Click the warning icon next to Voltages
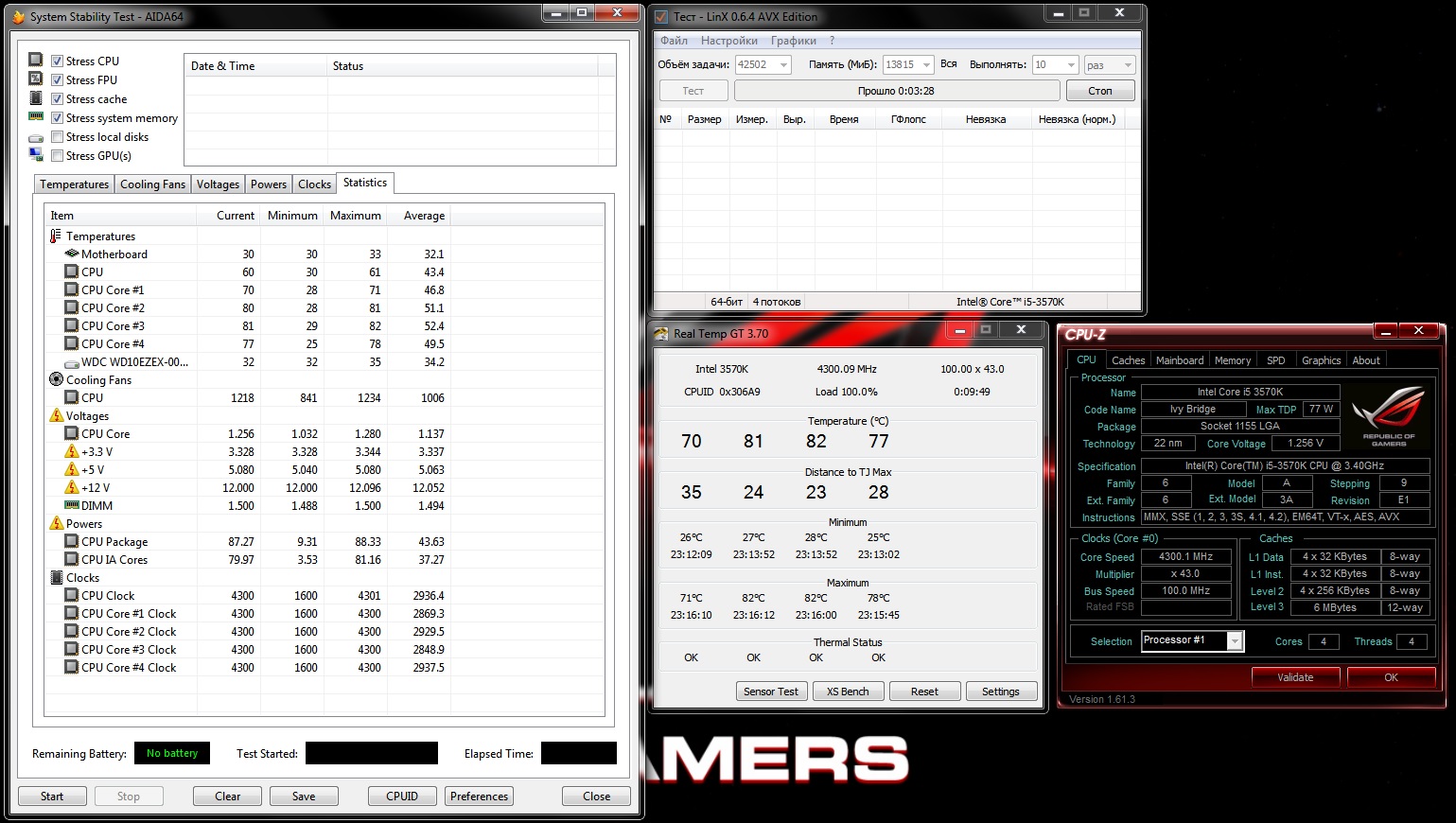This screenshot has width=1456, height=823. tap(56, 416)
